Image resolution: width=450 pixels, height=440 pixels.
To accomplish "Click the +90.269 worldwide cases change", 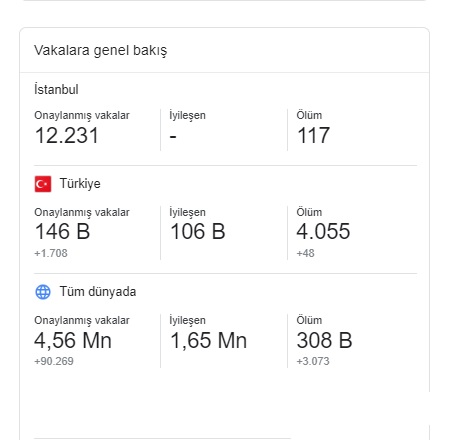I will click(x=54, y=361).
